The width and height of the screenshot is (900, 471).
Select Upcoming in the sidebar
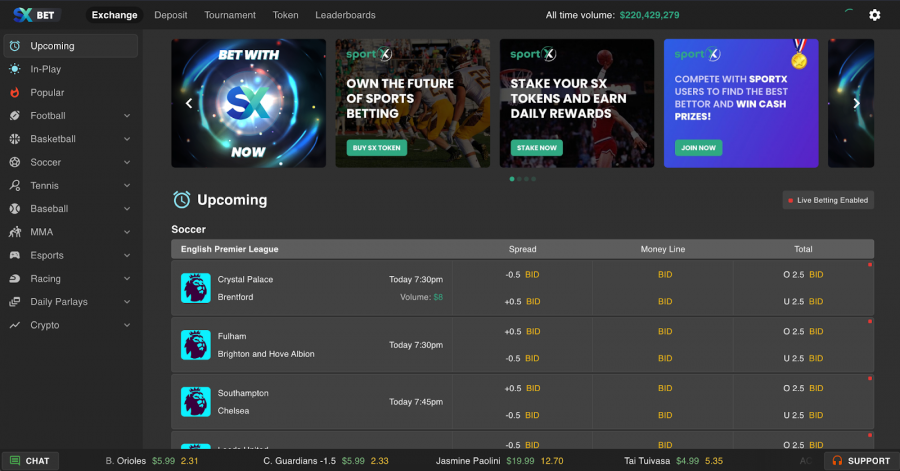[x=71, y=46]
